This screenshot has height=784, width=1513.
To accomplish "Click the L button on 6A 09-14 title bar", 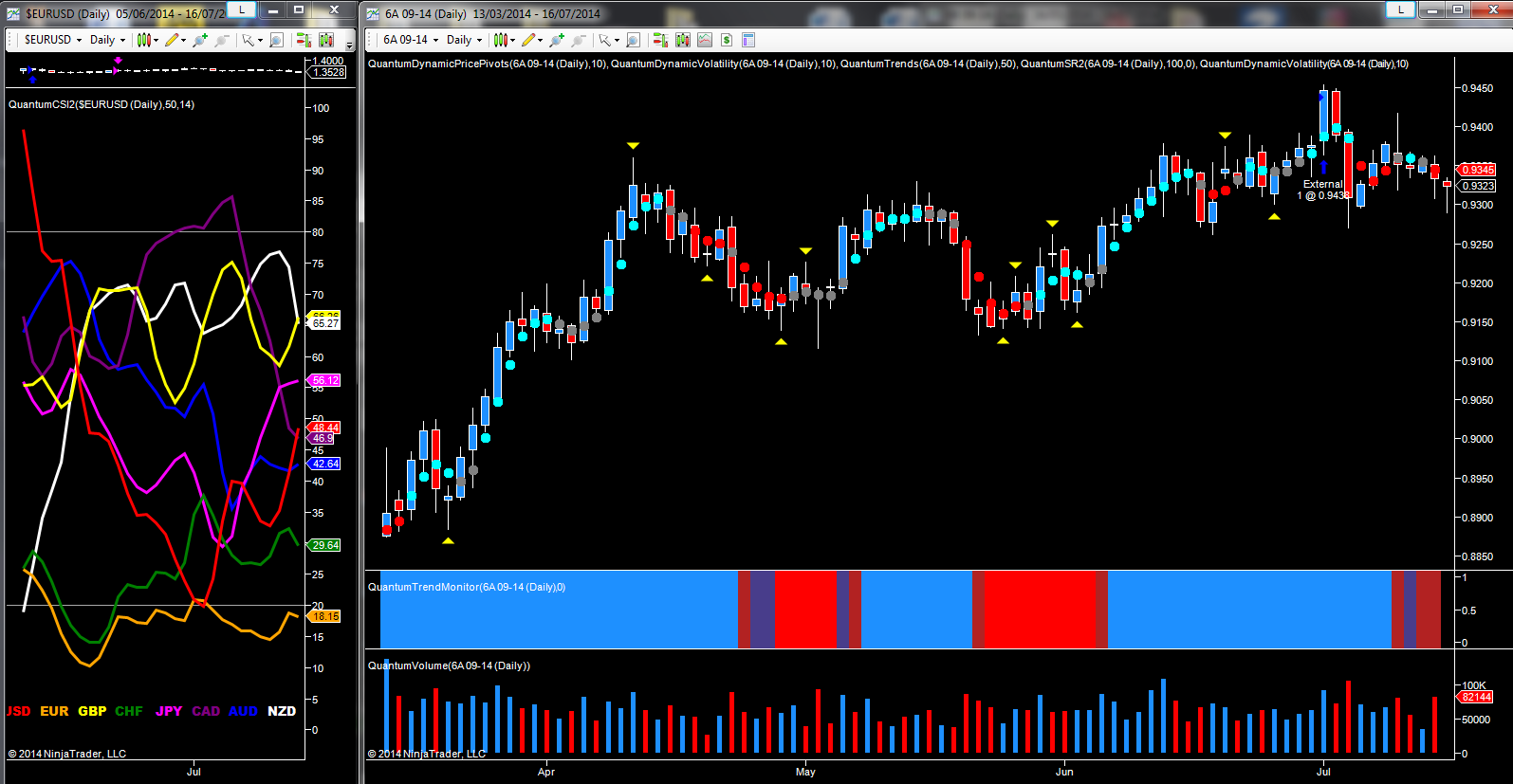I will [x=1401, y=9].
